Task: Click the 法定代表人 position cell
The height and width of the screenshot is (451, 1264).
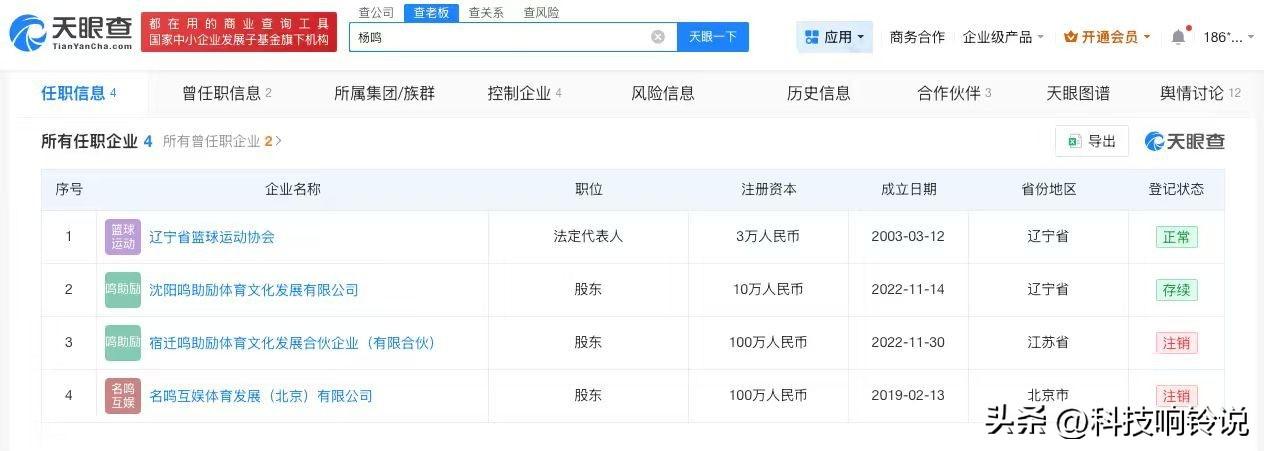Action: coord(588,237)
